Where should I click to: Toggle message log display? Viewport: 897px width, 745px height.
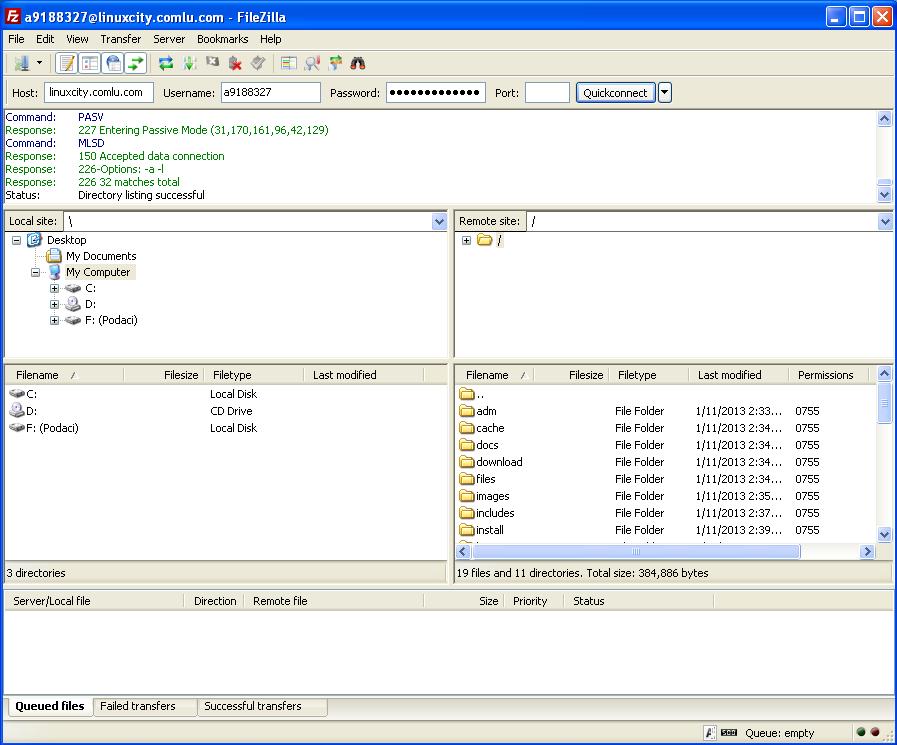tap(67, 63)
